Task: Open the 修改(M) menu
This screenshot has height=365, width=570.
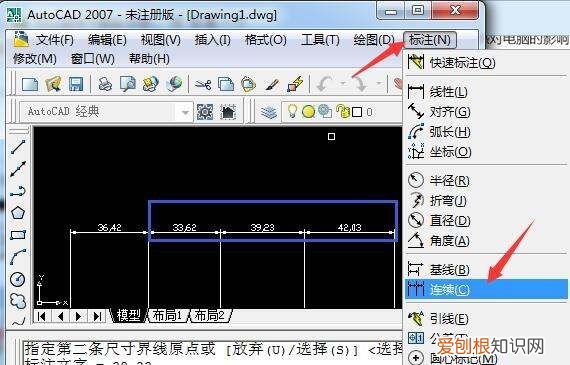Action: (x=35, y=59)
